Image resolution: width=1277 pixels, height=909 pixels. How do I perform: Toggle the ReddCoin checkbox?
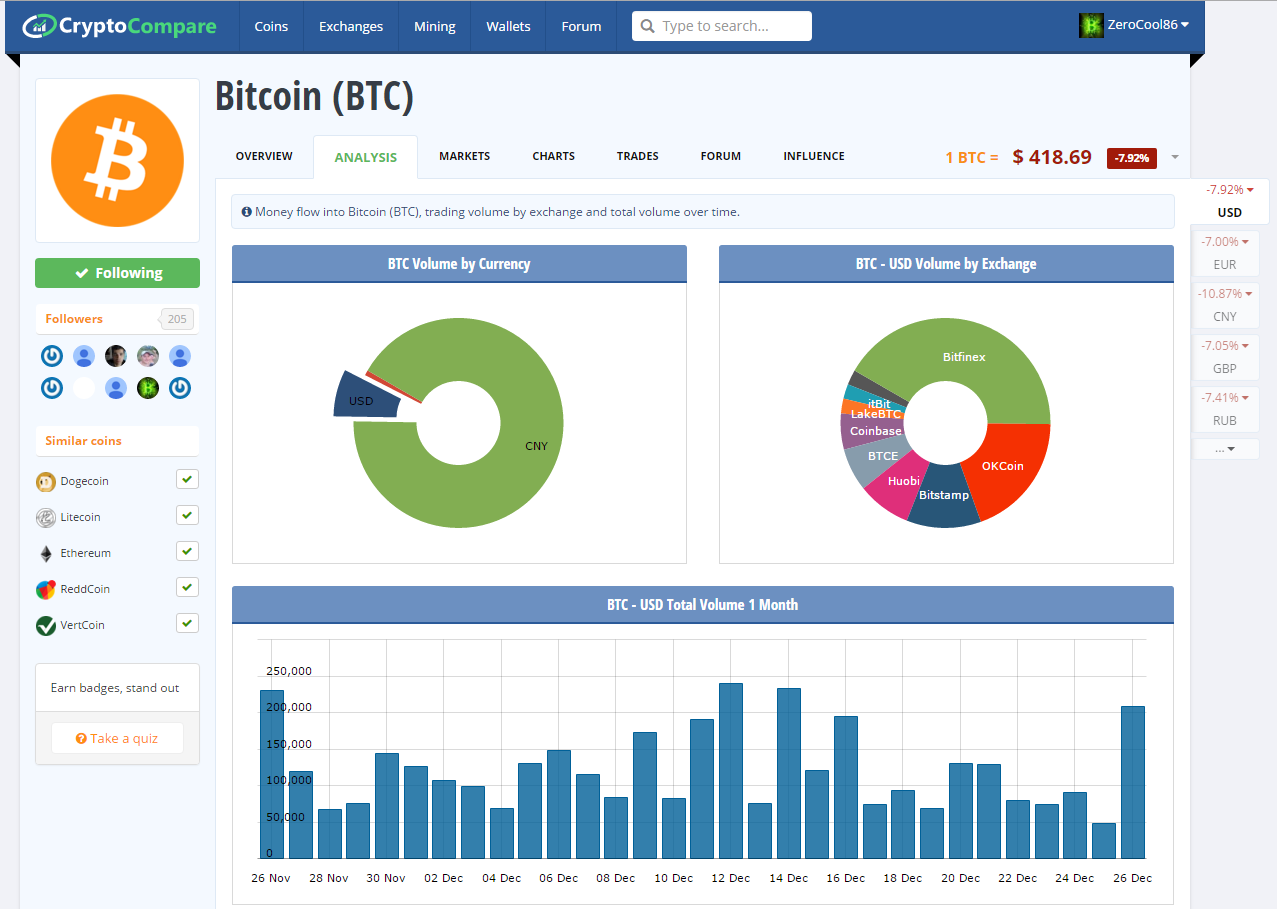pyautogui.click(x=187, y=587)
